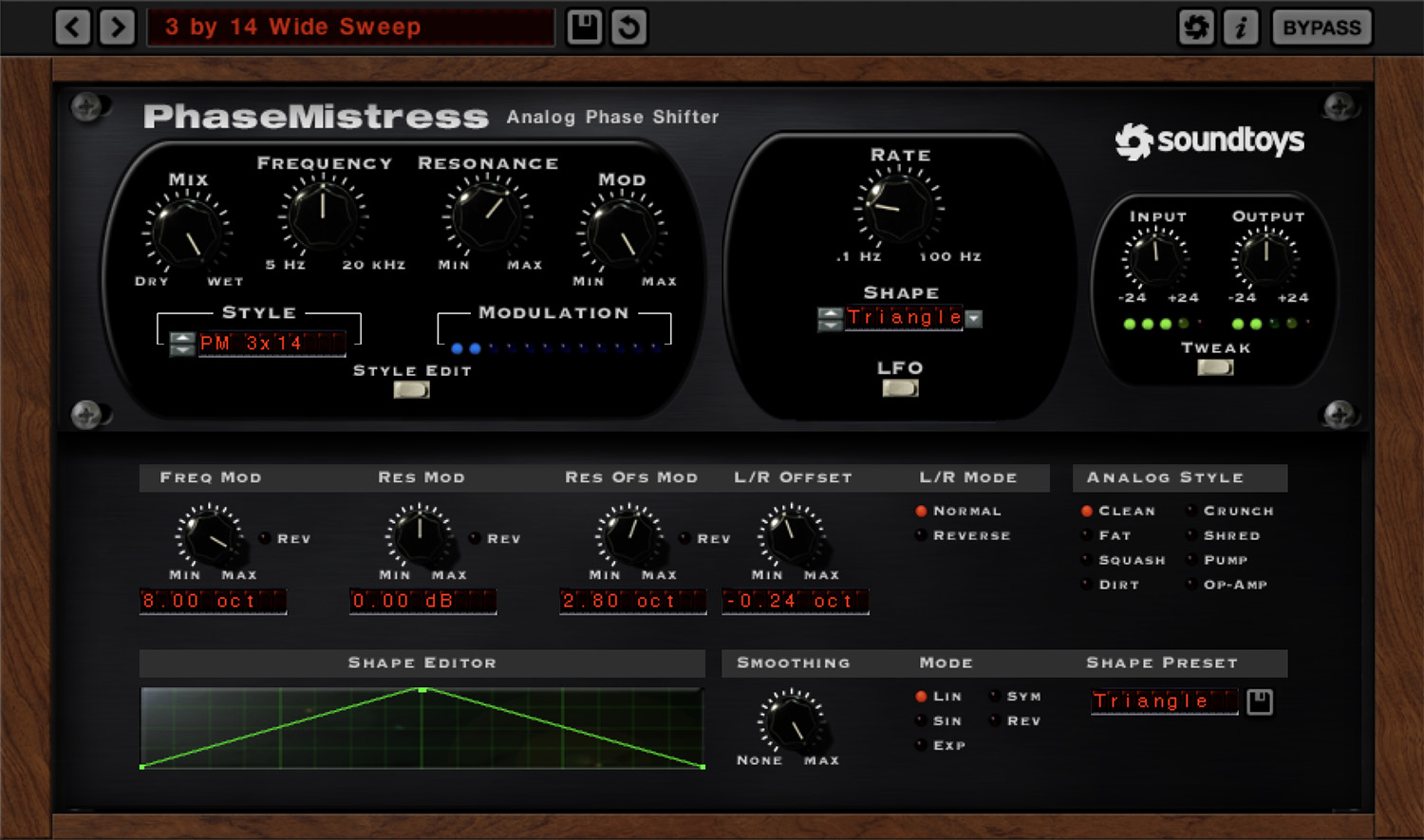The width and height of the screenshot is (1424, 840).
Task: Click the Resonance knob
Action: pos(486,215)
